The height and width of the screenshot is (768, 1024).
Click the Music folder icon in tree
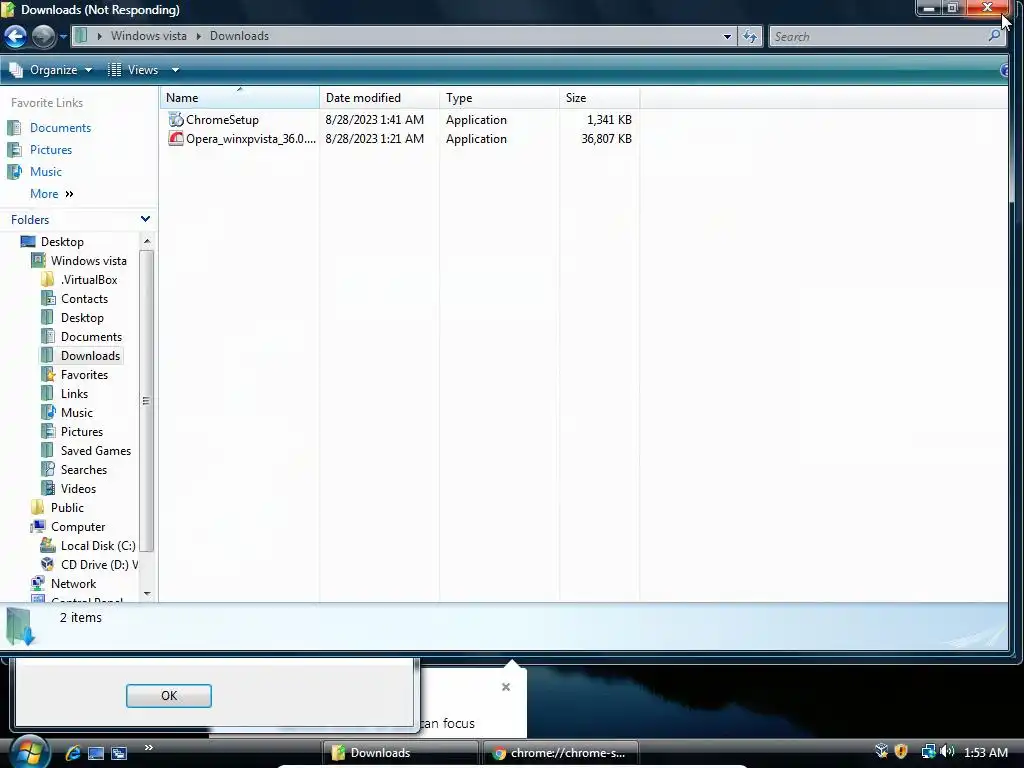(48, 412)
